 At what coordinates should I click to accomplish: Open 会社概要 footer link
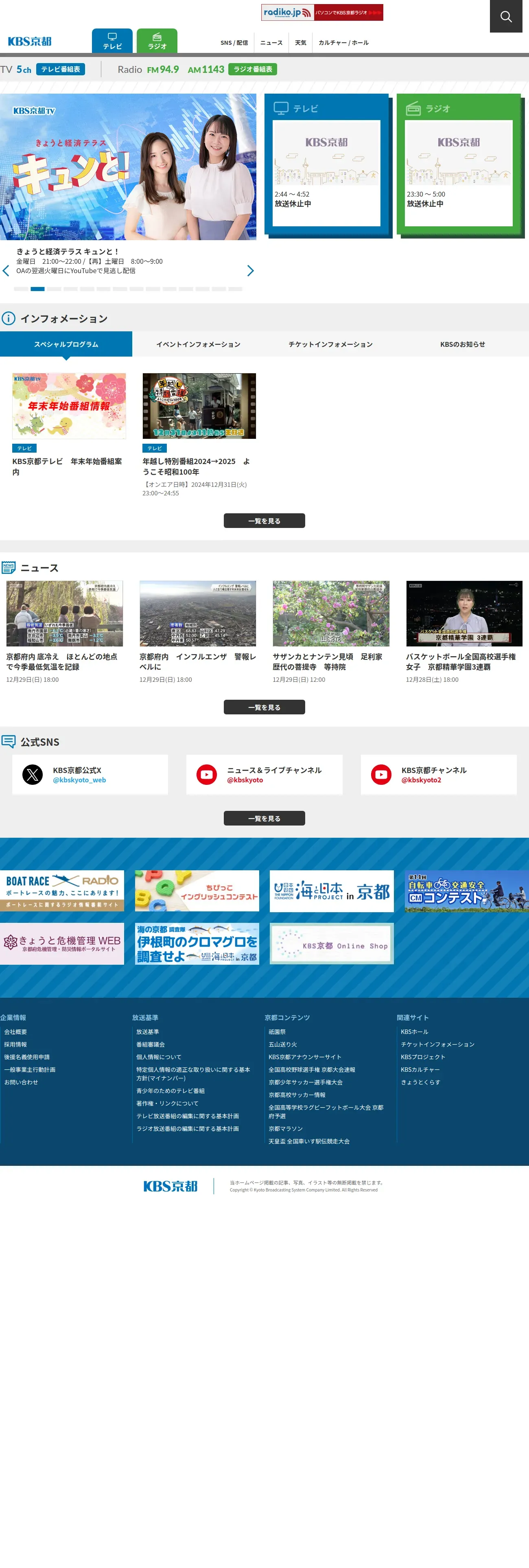(x=15, y=1032)
